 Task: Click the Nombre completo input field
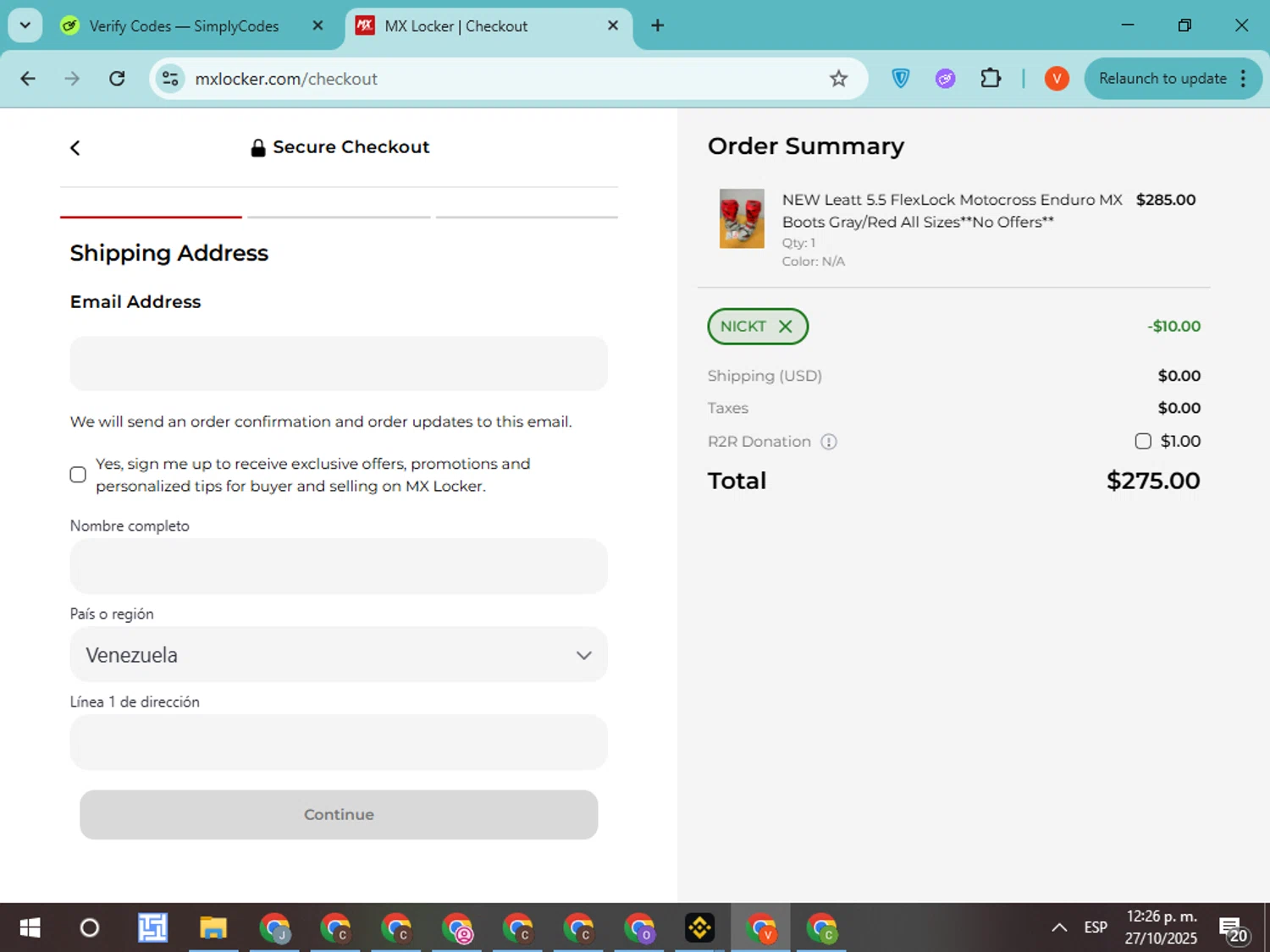(x=339, y=566)
